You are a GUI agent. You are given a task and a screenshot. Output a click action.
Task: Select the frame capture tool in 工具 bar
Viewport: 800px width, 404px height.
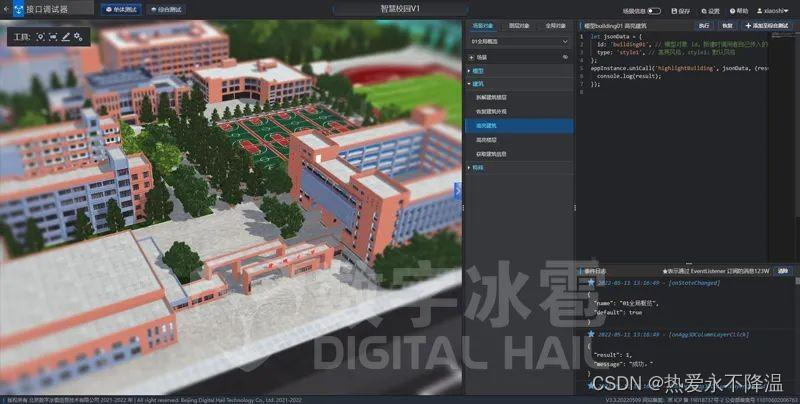click(53, 37)
